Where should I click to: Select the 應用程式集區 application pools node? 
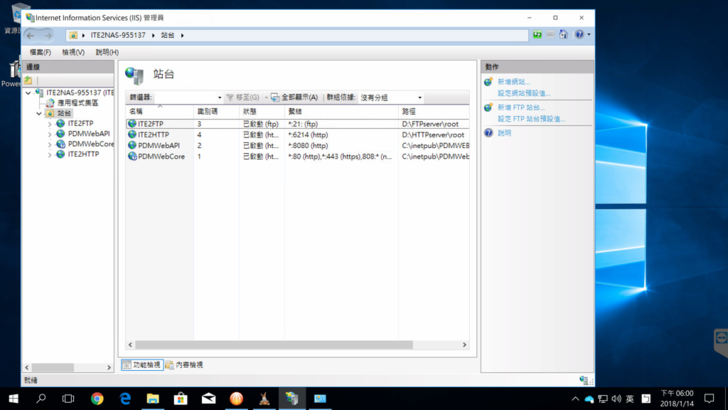[x=50, y=103]
